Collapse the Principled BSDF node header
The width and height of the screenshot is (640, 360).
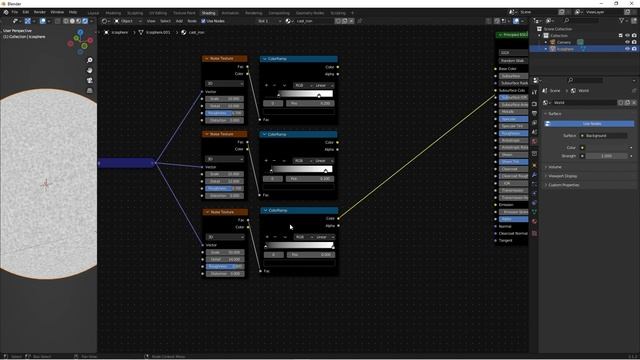pyautogui.click(x=500, y=35)
